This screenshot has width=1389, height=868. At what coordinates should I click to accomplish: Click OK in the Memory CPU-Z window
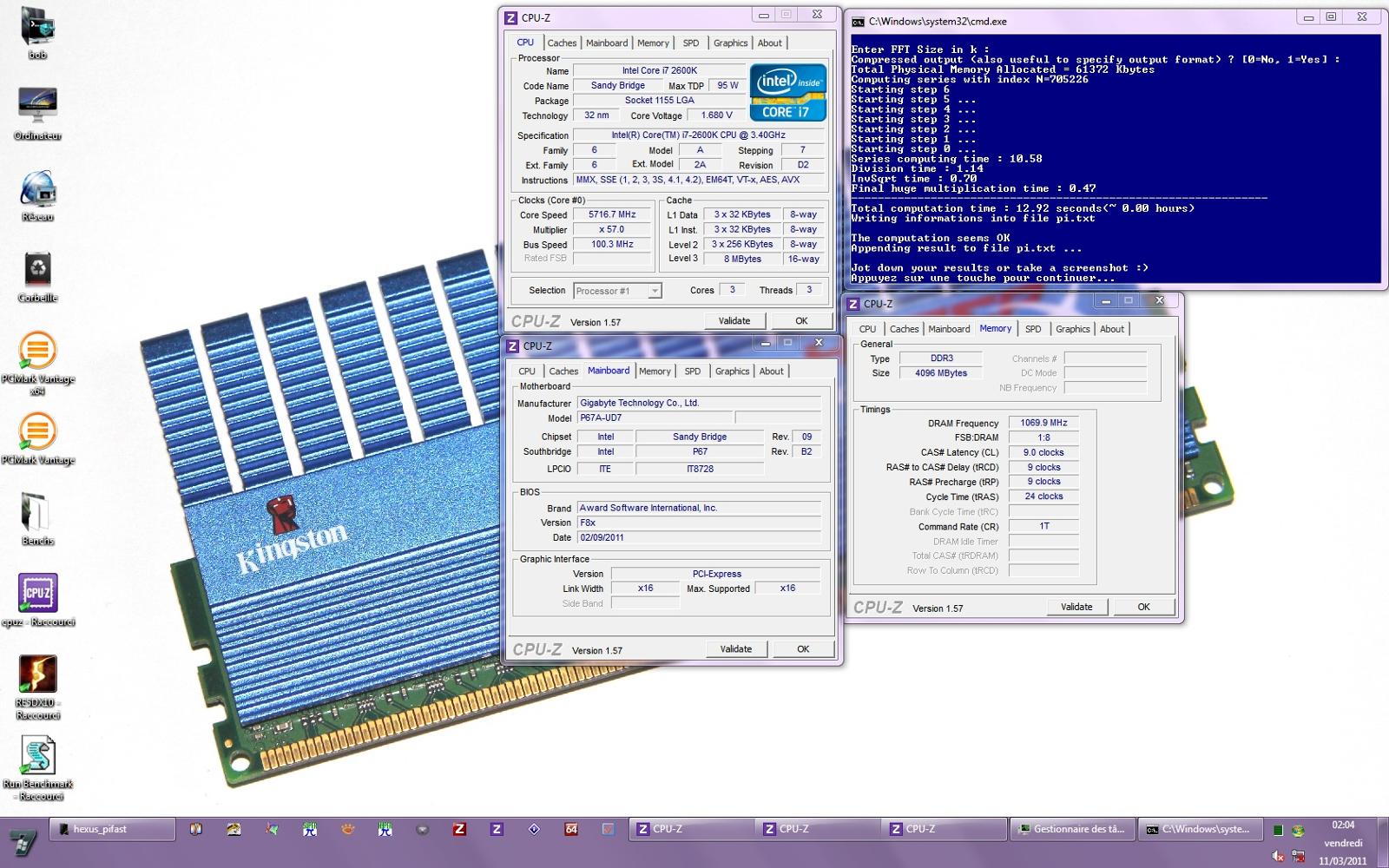click(1144, 607)
